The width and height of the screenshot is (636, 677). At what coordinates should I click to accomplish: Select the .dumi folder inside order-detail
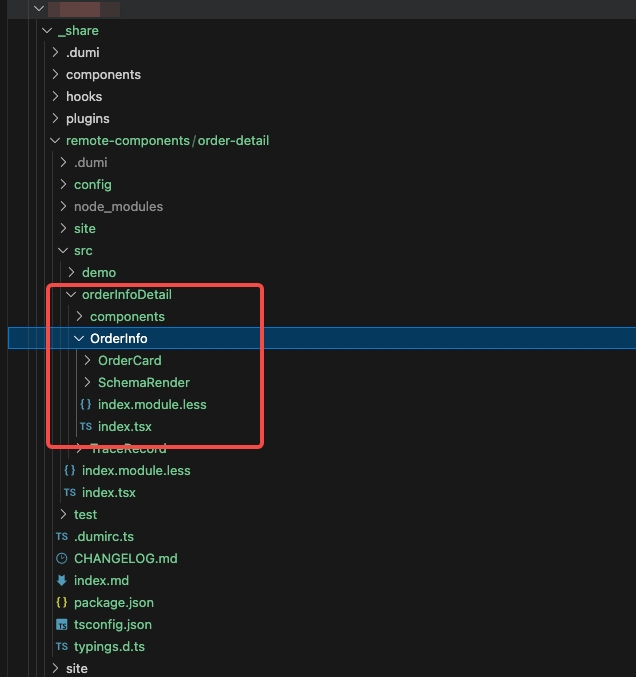point(91,162)
